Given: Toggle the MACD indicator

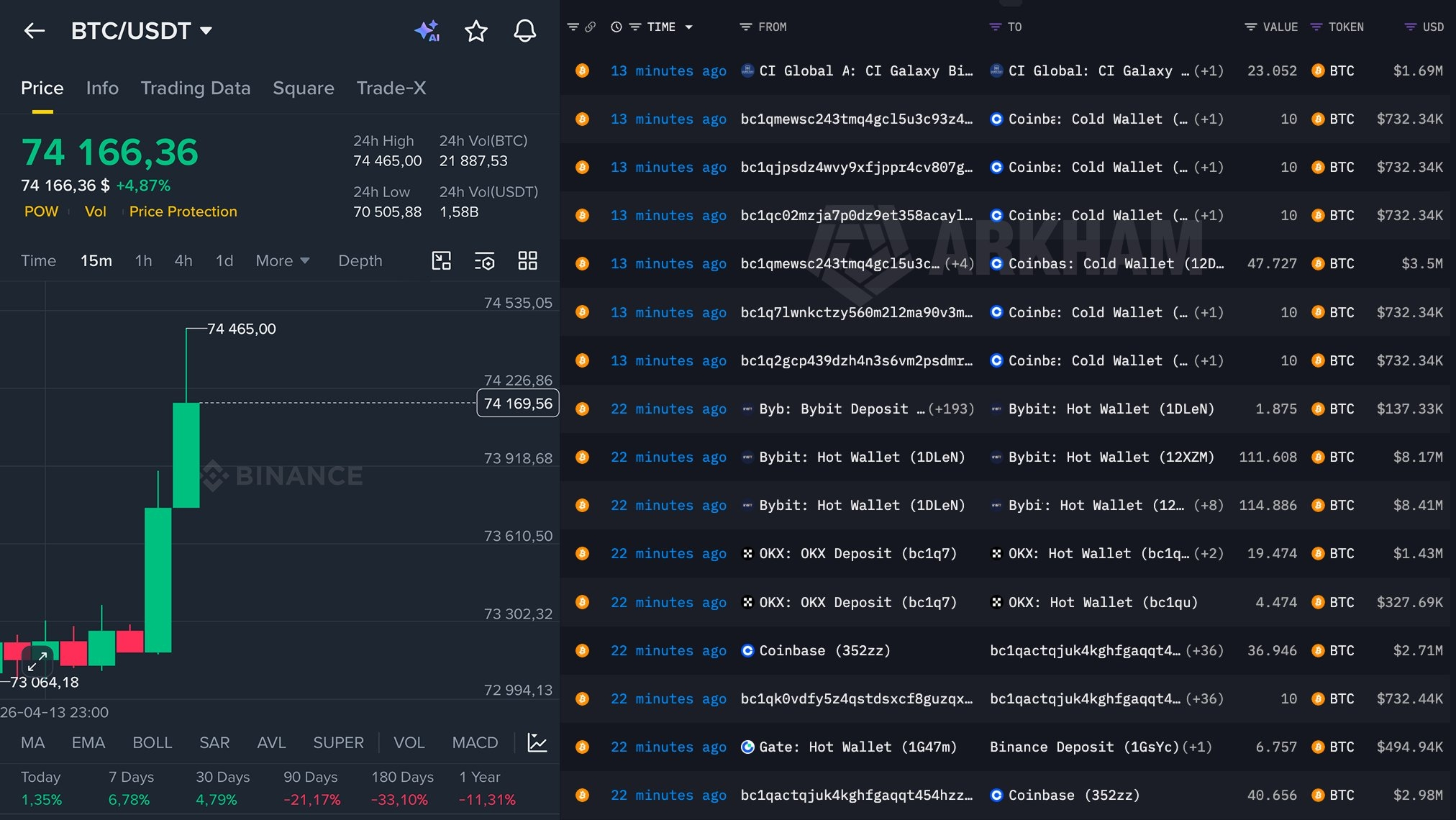Looking at the screenshot, I should (475, 742).
